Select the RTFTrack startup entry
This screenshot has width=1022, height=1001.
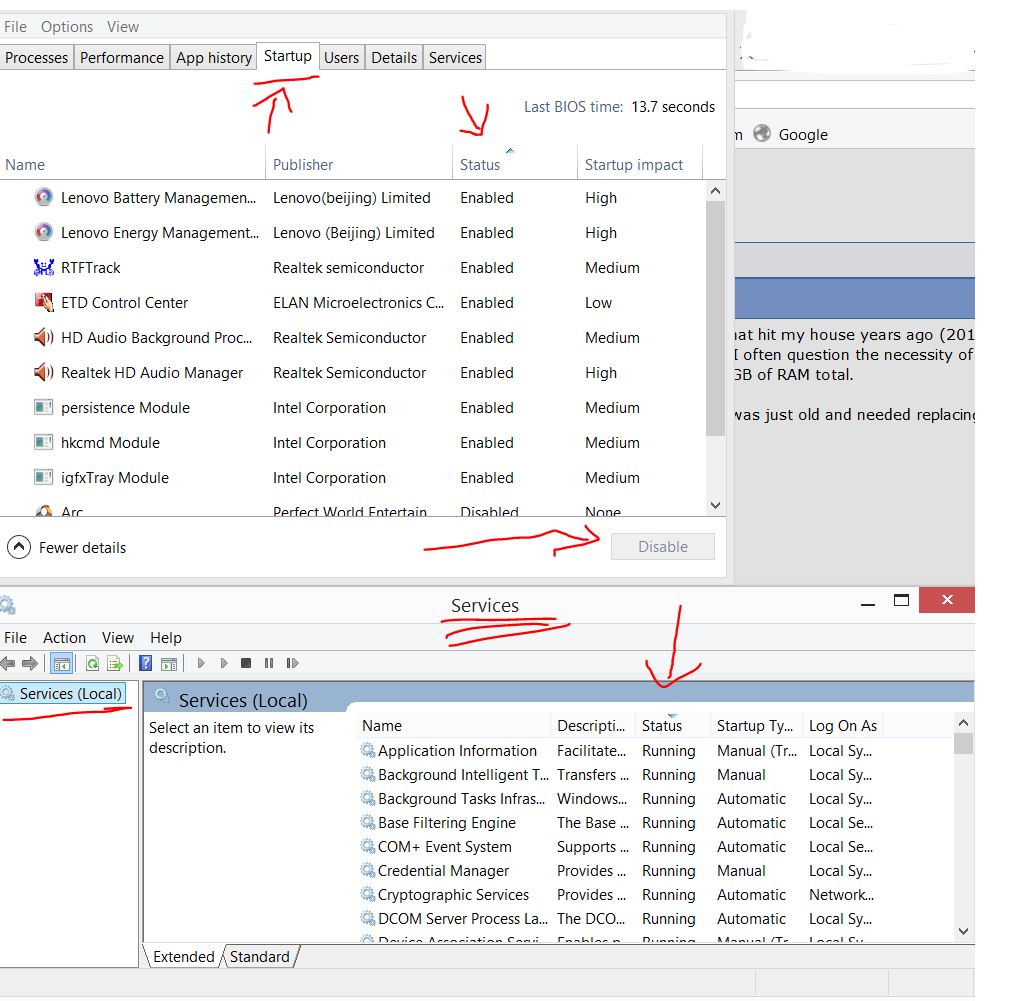[x=353, y=268]
